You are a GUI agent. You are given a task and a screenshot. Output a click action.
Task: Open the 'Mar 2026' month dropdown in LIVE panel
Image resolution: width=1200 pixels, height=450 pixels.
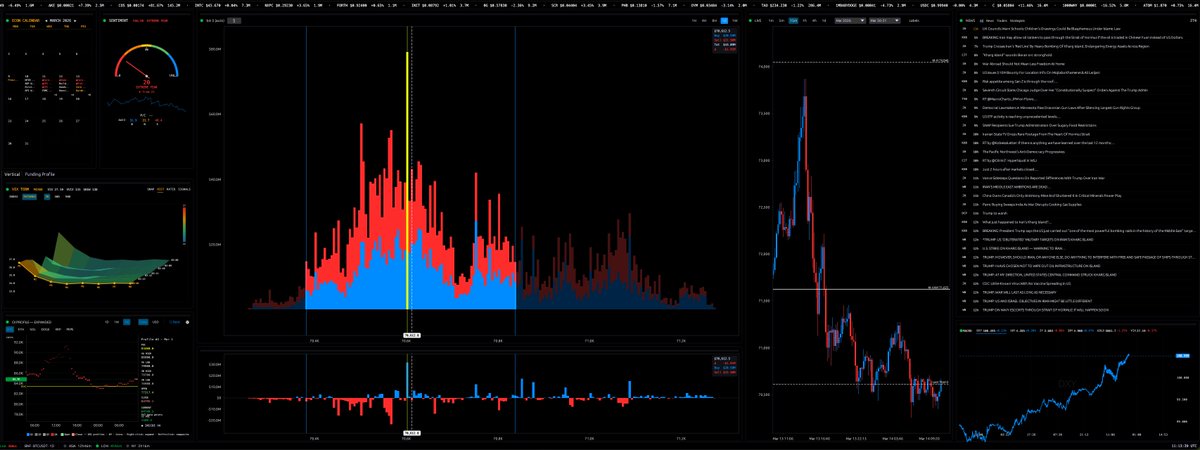(x=850, y=20)
